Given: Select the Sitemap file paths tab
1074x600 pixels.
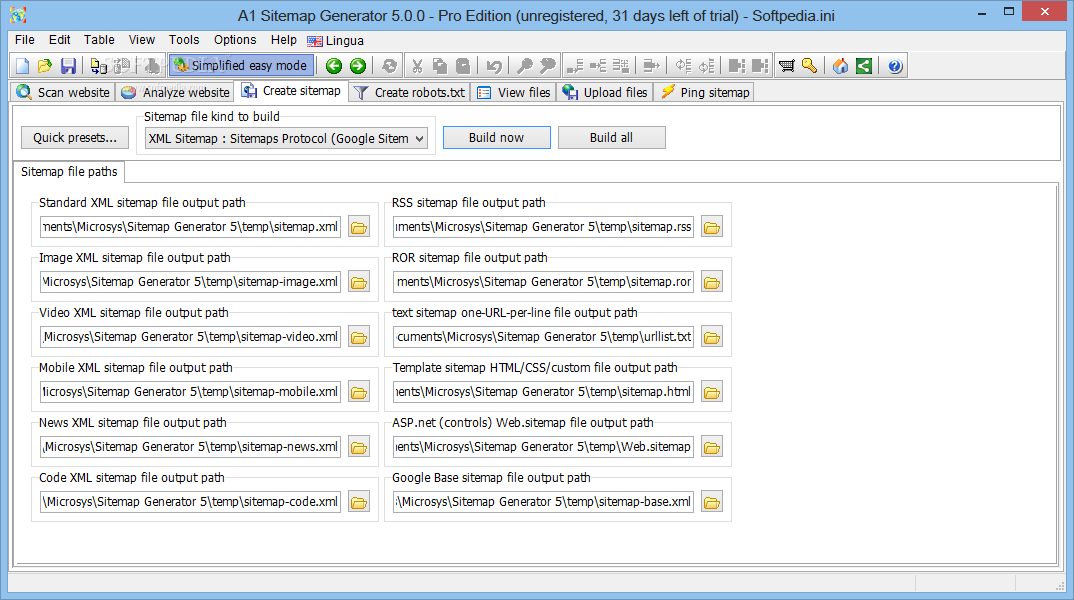Looking at the screenshot, I should (x=68, y=172).
